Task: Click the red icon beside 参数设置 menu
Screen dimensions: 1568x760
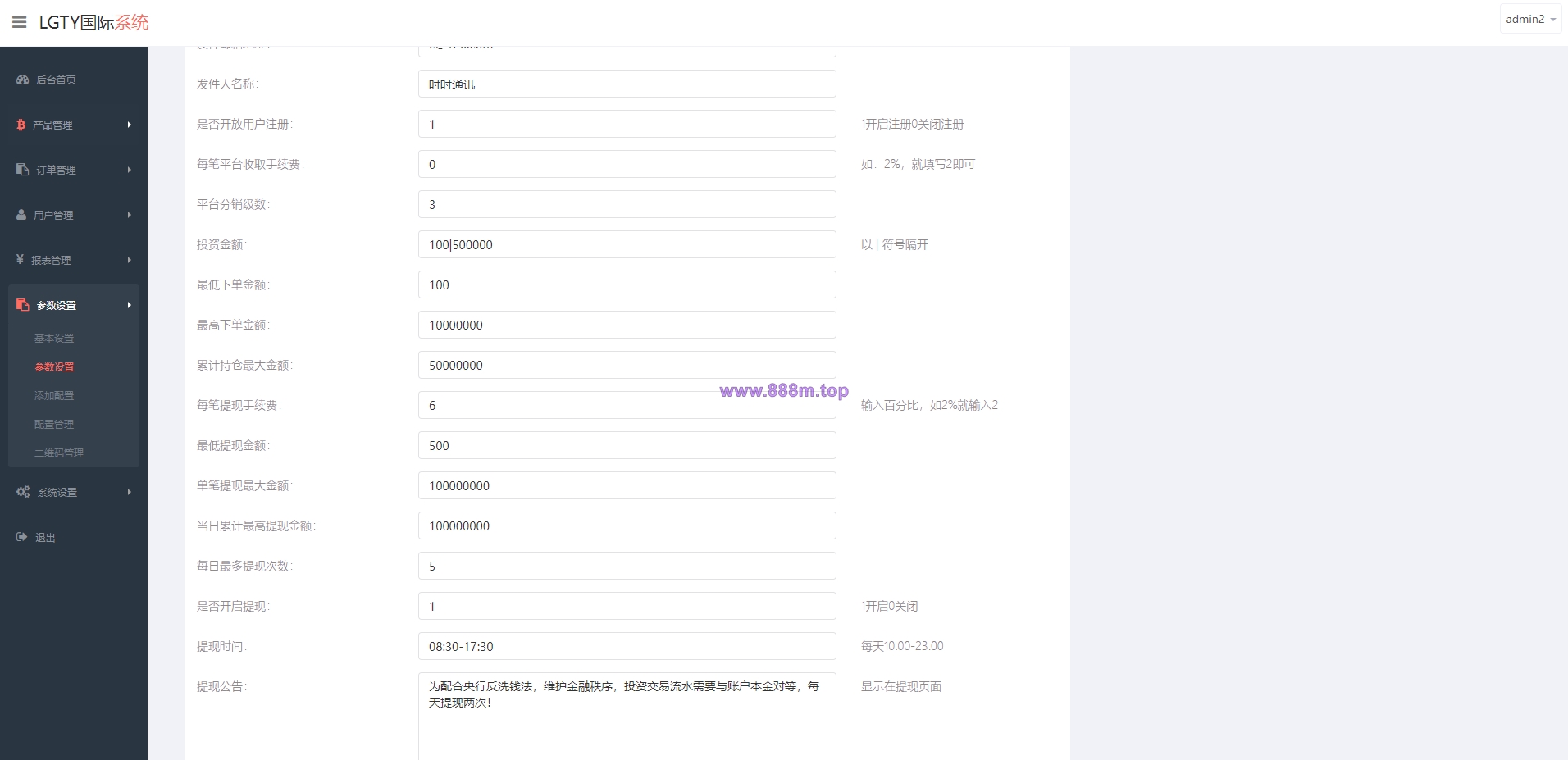Action: pos(23,304)
